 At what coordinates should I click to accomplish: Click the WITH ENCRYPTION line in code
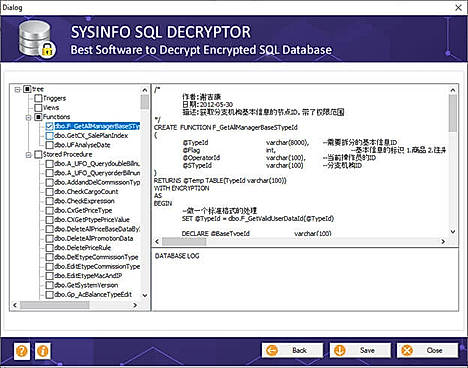click(x=181, y=188)
